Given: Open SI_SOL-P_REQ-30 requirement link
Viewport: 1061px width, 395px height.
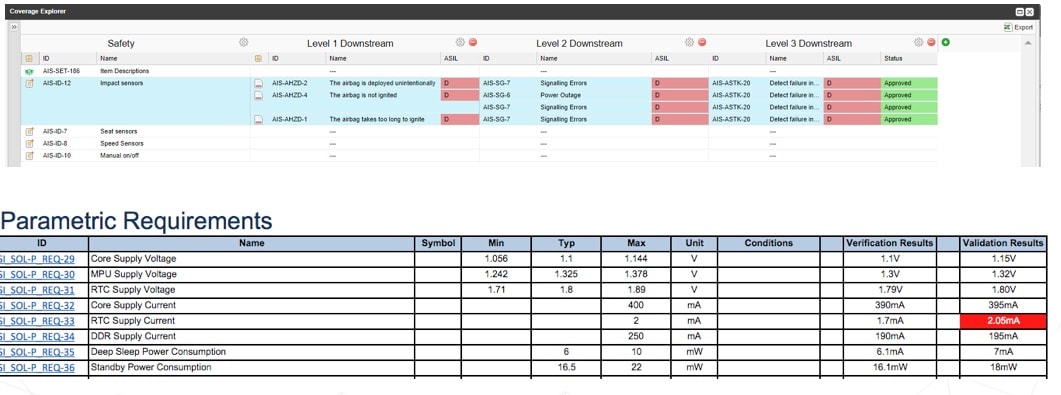Looking at the screenshot, I should pyautogui.click(x=37, y=275).
